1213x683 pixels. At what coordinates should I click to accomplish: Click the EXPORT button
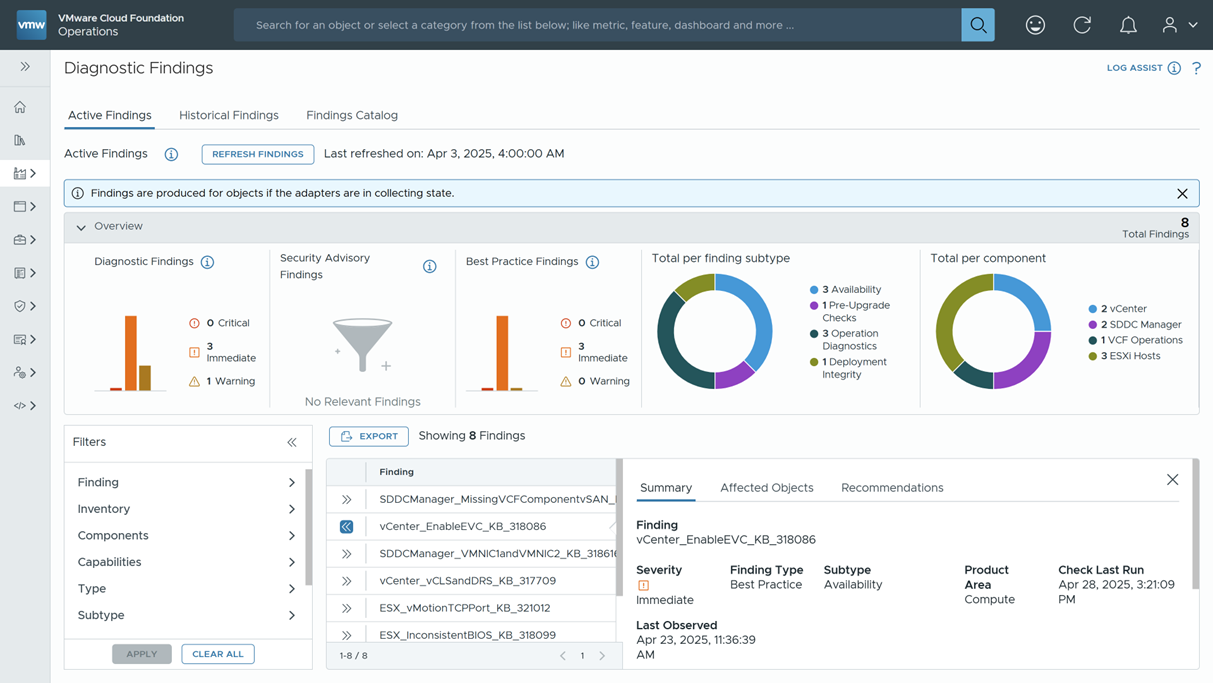click(369, 436)
